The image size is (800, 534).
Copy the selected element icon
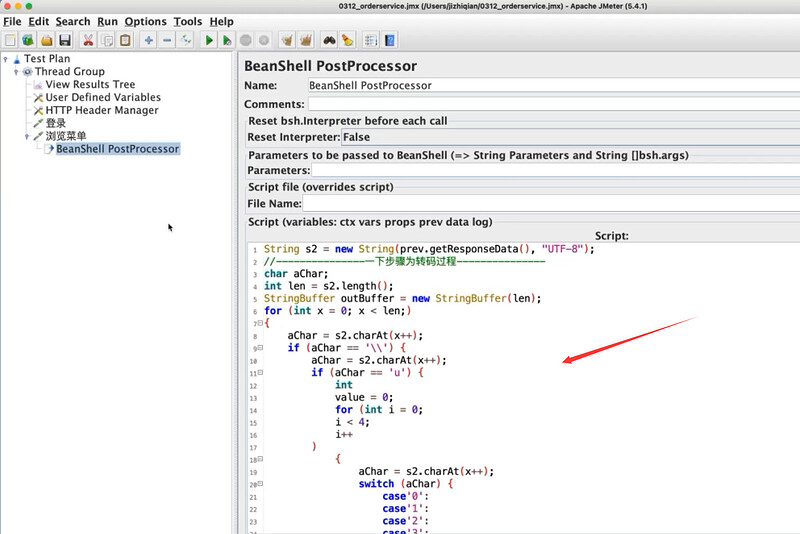[x=107, y=40]
